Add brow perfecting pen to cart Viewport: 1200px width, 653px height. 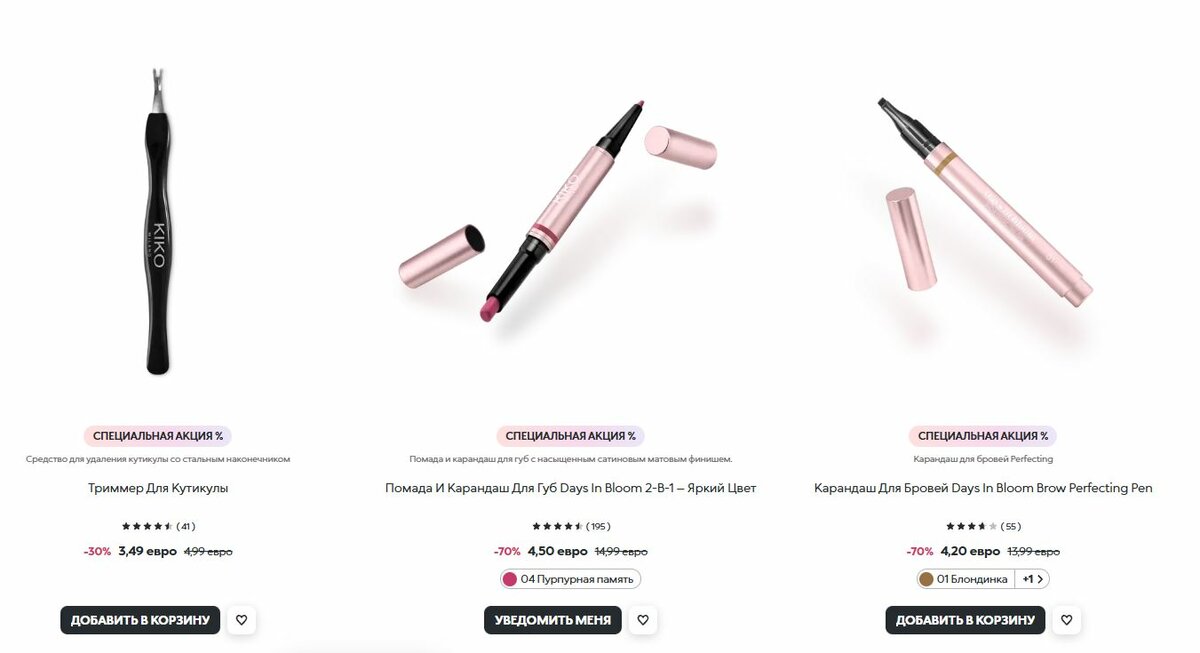[x=965, y=620]
